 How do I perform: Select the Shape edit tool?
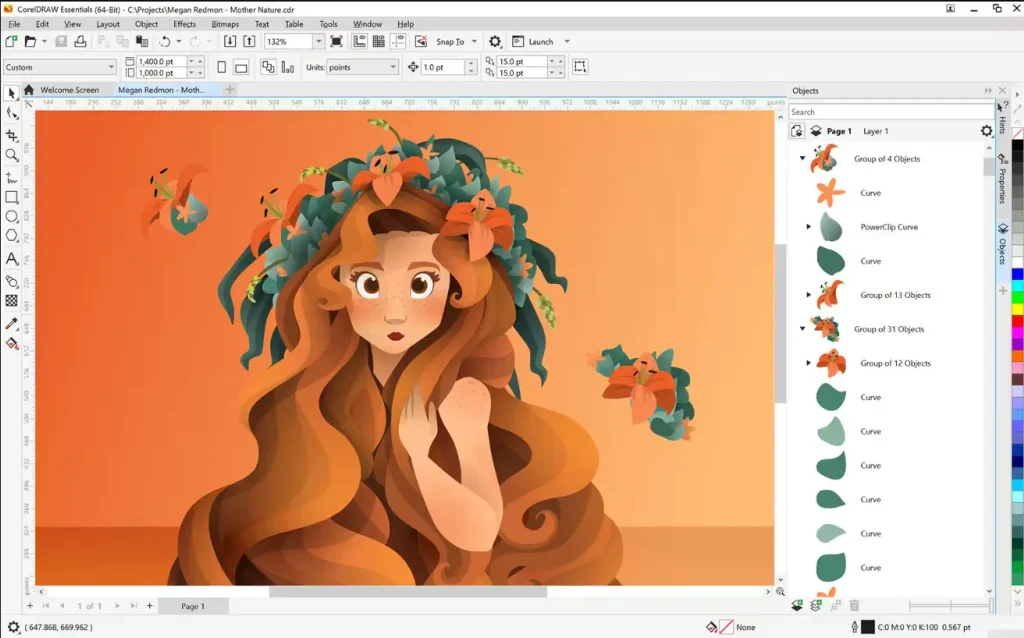coord(11,114)
